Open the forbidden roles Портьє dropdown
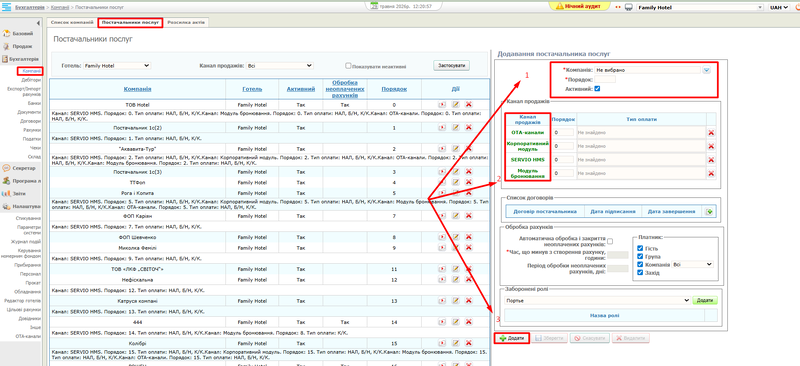This screenshot has height=366, width=800. (596, 300)
